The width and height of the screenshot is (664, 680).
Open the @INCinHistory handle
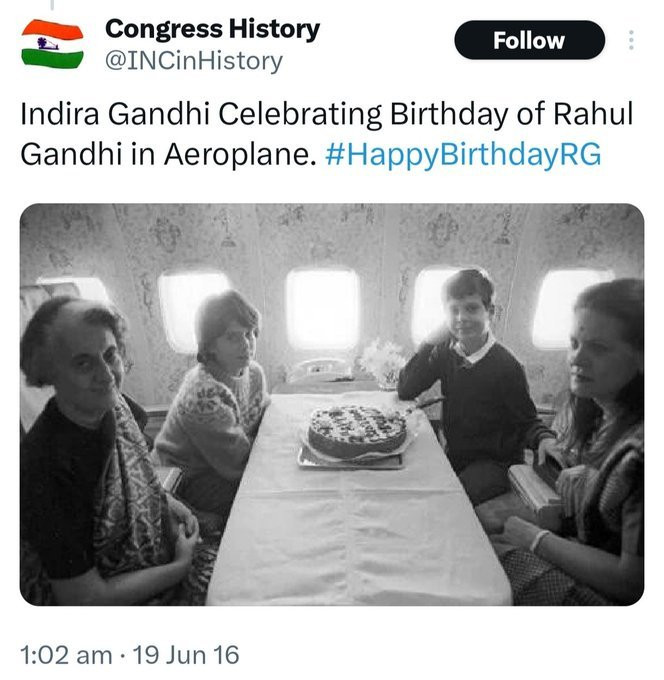pos(194,61)
